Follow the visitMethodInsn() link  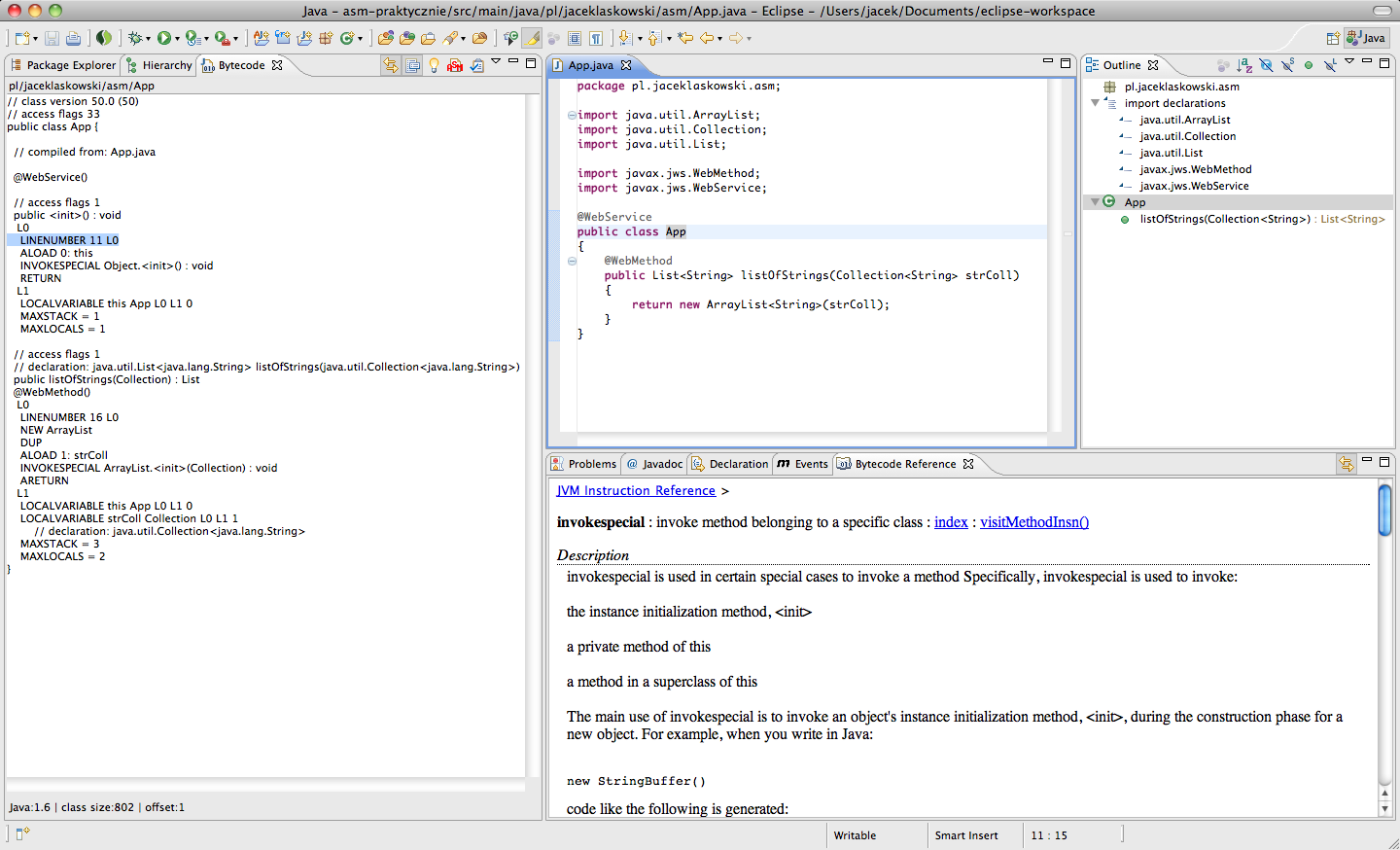click(1034, 522)
